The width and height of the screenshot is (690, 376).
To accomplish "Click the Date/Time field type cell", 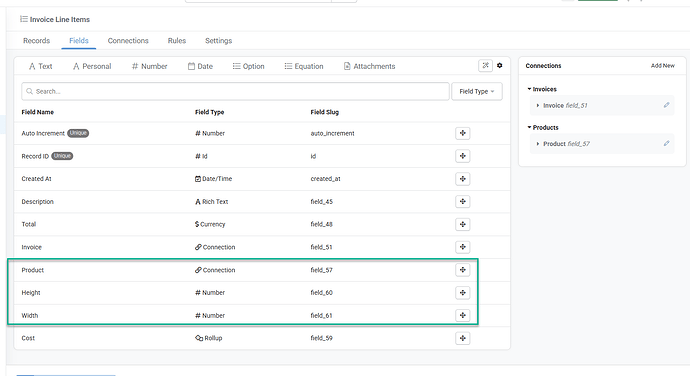I will [x=213, y=179].
